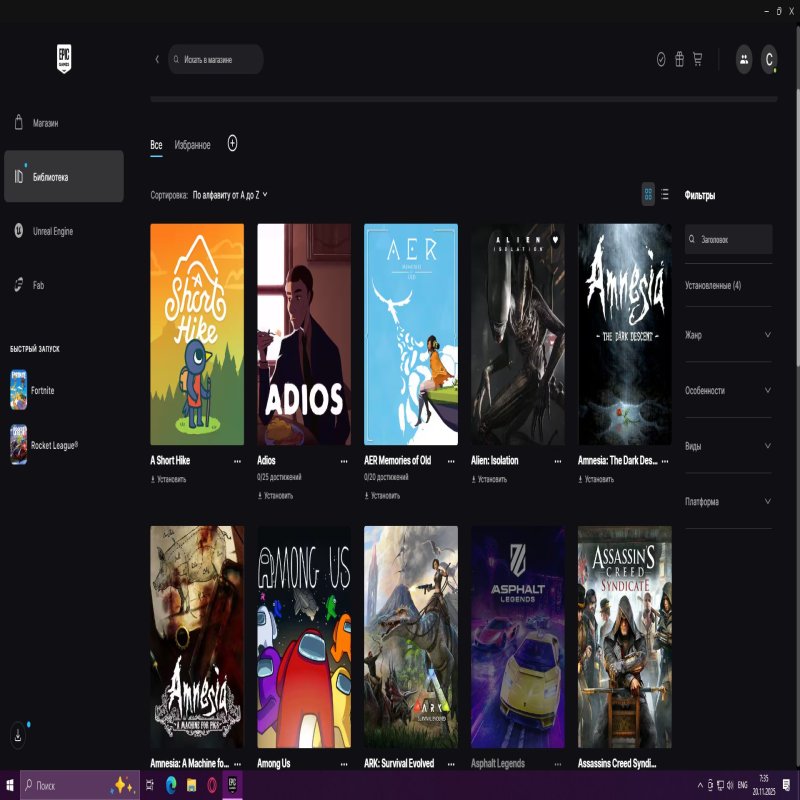Viewport: 800px width, 800px height.
Task: Click the store search input field
Action: (x=220, y=60)
